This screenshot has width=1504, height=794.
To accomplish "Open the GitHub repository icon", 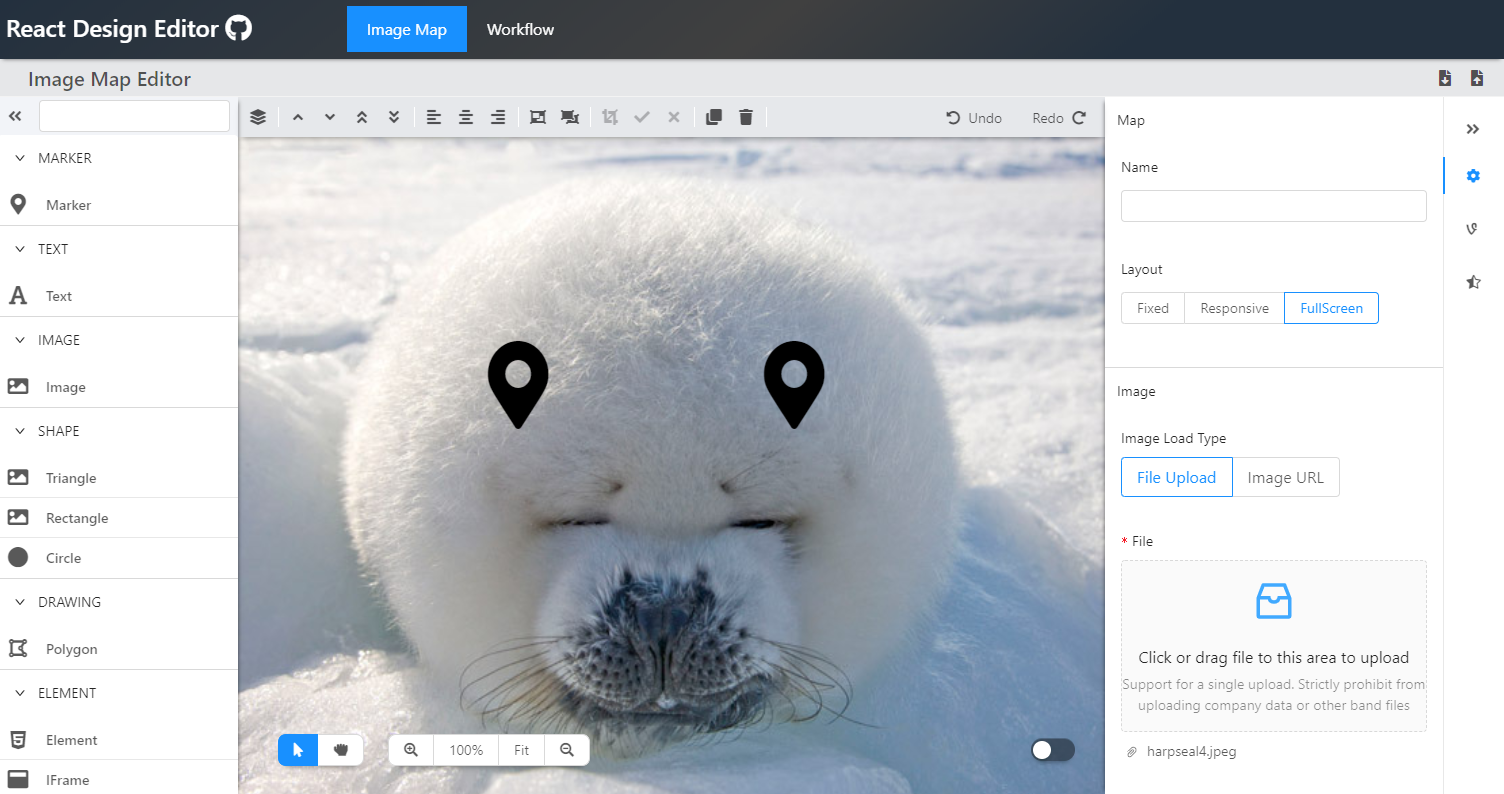I will pos(238,27).
